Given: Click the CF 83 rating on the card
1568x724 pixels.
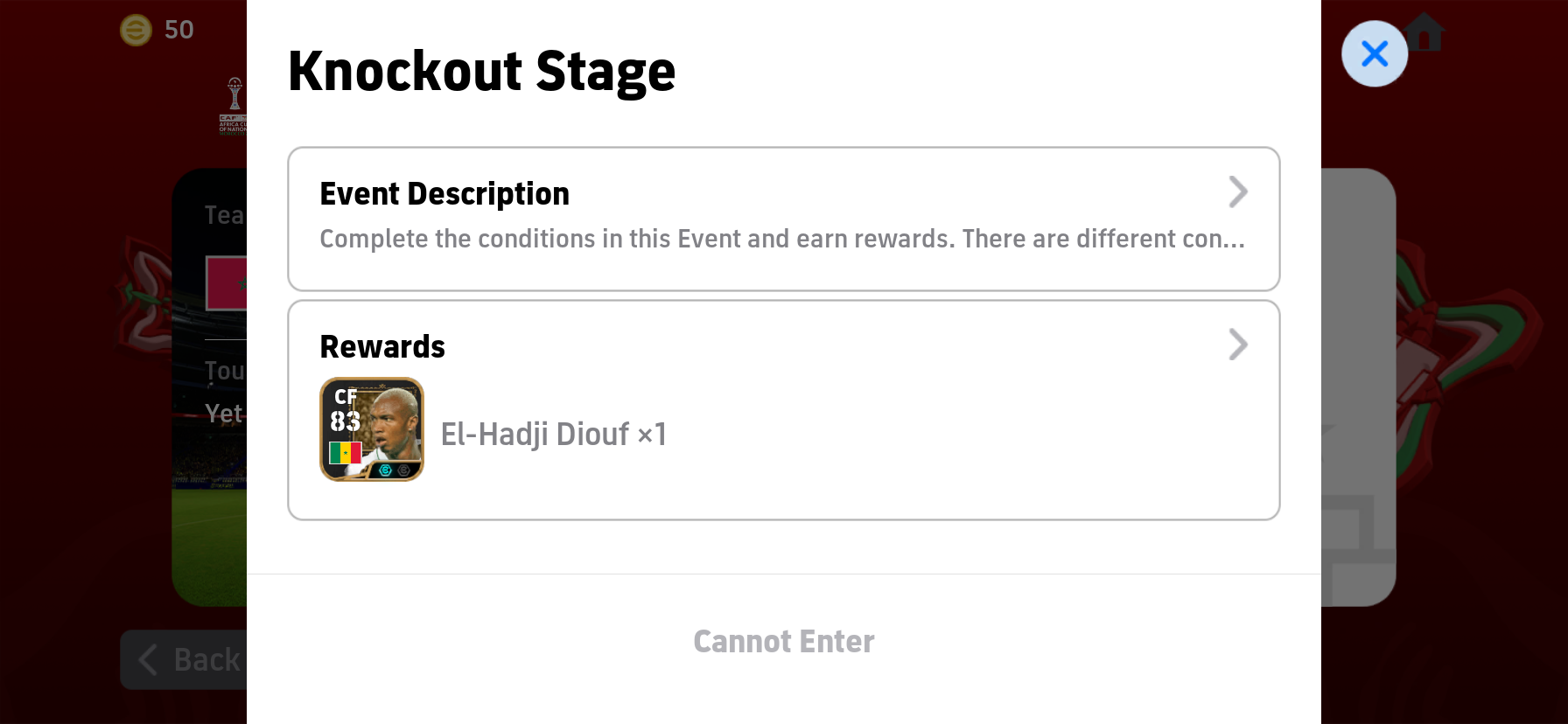Looking at the screenshot, I should [x=345, y=410].
